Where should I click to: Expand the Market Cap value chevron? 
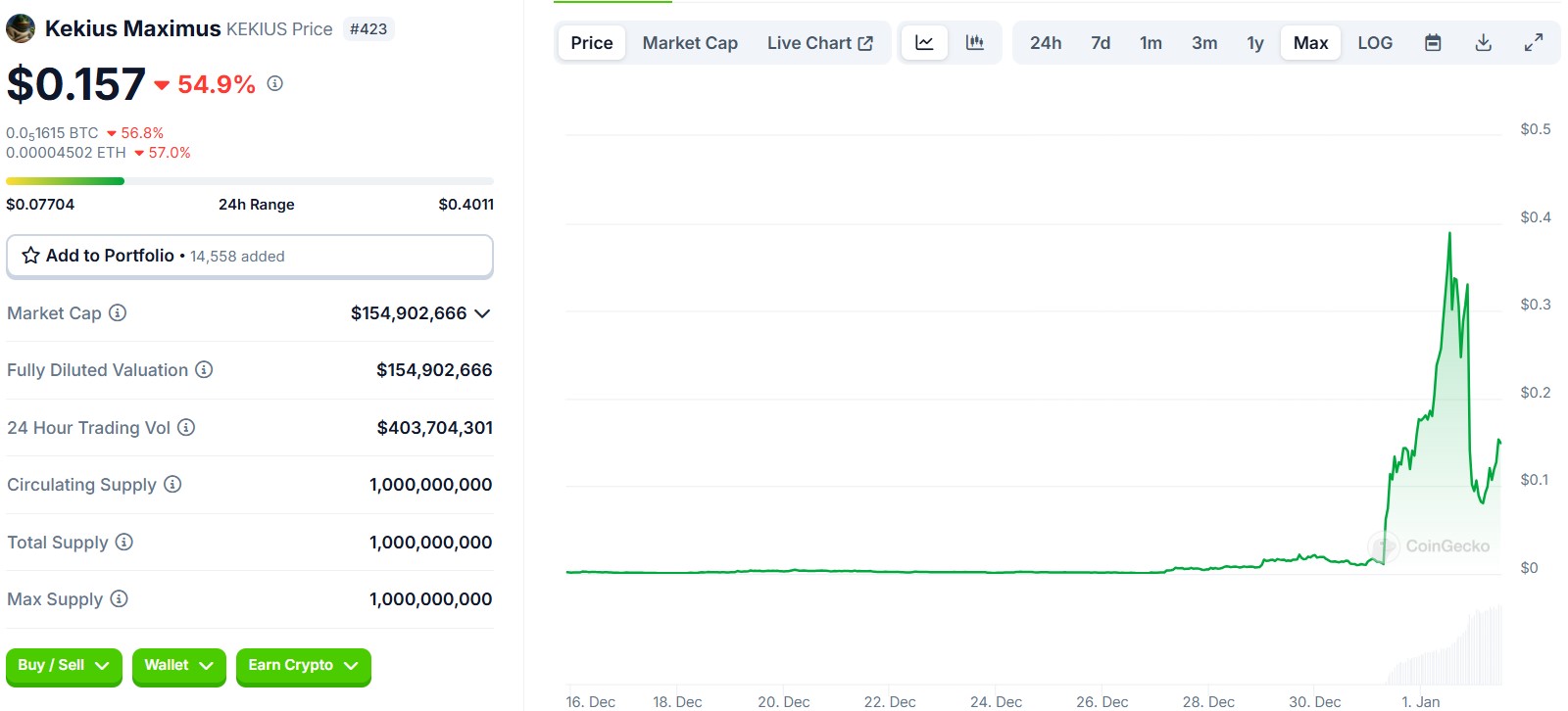482,313
